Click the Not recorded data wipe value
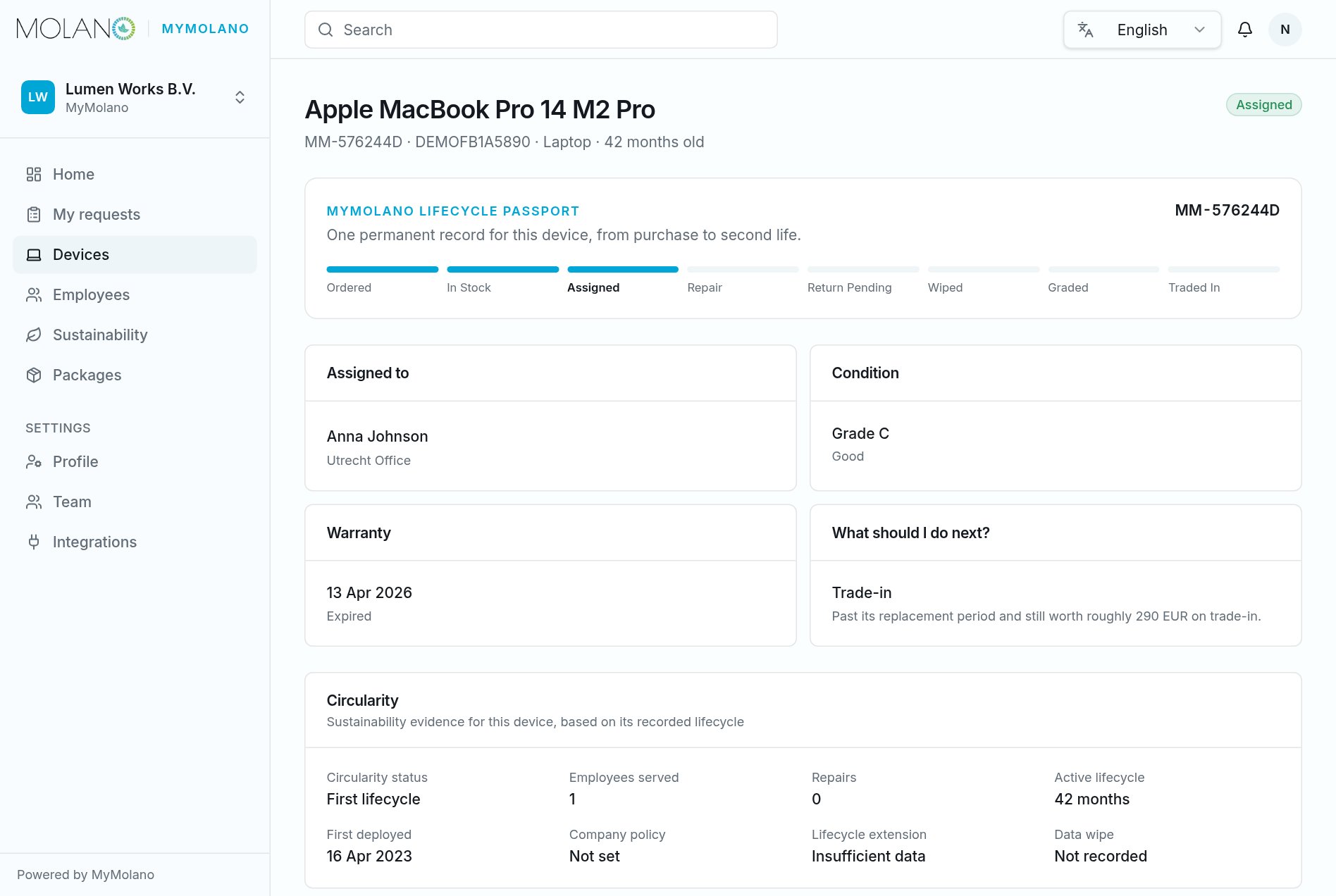 pos(1101,856)
